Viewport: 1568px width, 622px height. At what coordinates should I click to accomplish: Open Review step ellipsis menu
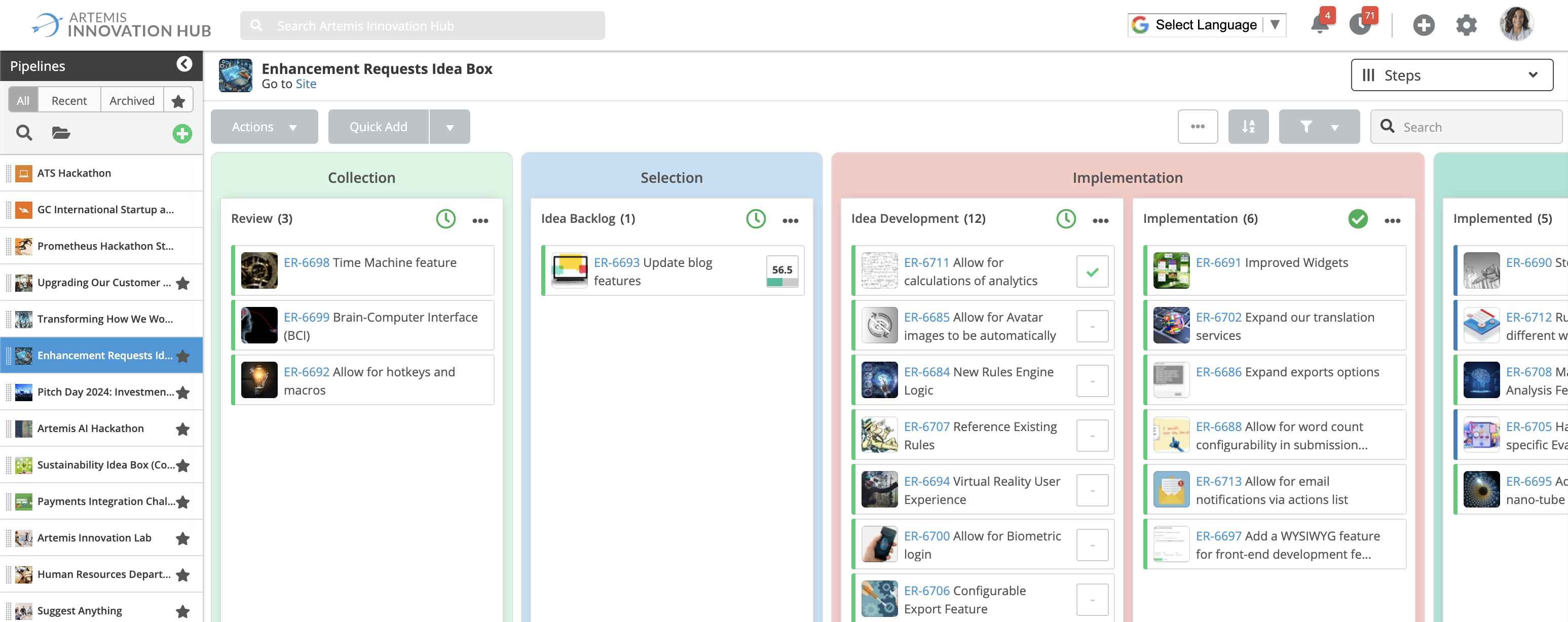click(x=480, y=220)
